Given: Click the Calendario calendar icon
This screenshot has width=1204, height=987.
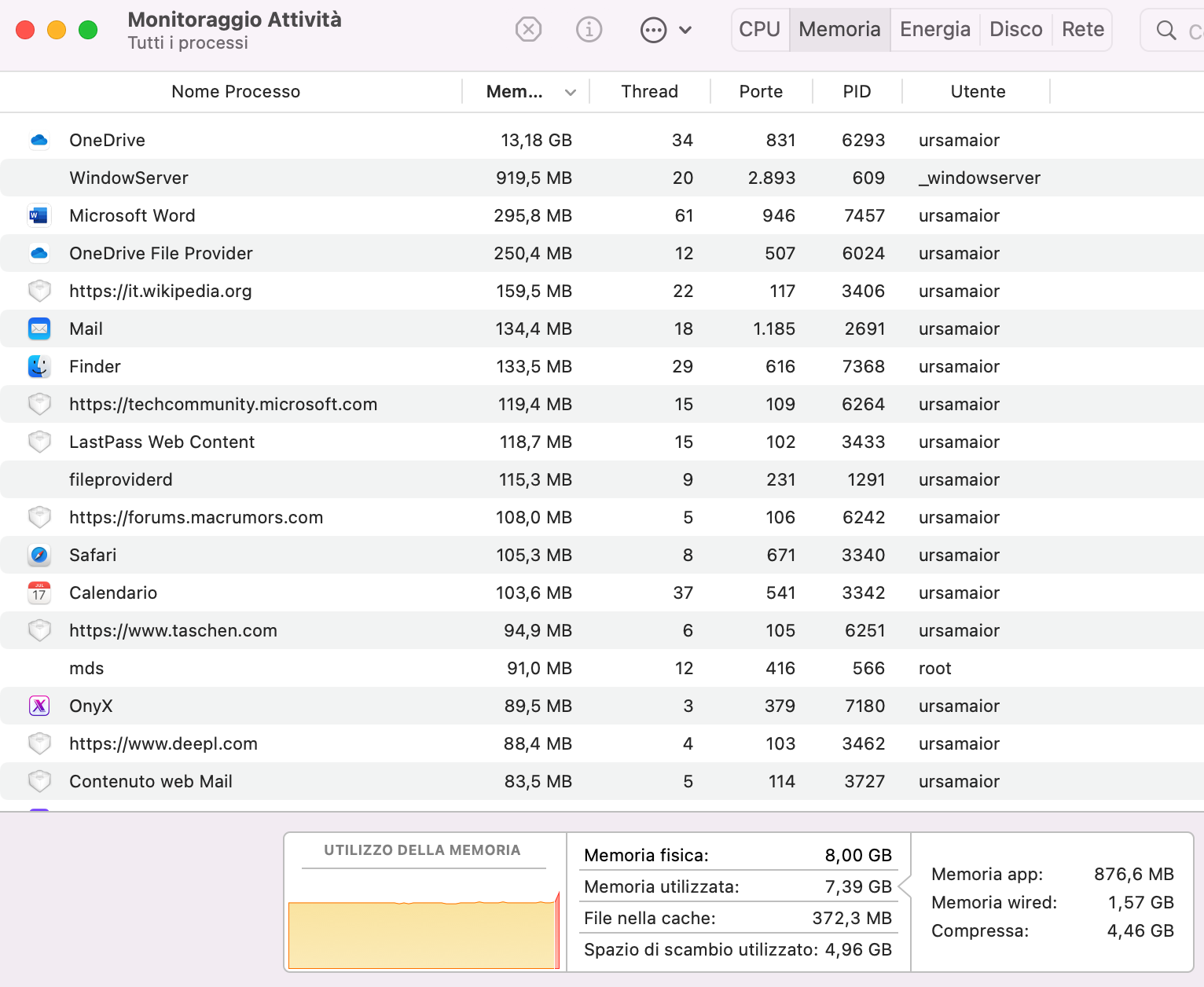Looking at the screenshot, I should click(x=39, y=593).
